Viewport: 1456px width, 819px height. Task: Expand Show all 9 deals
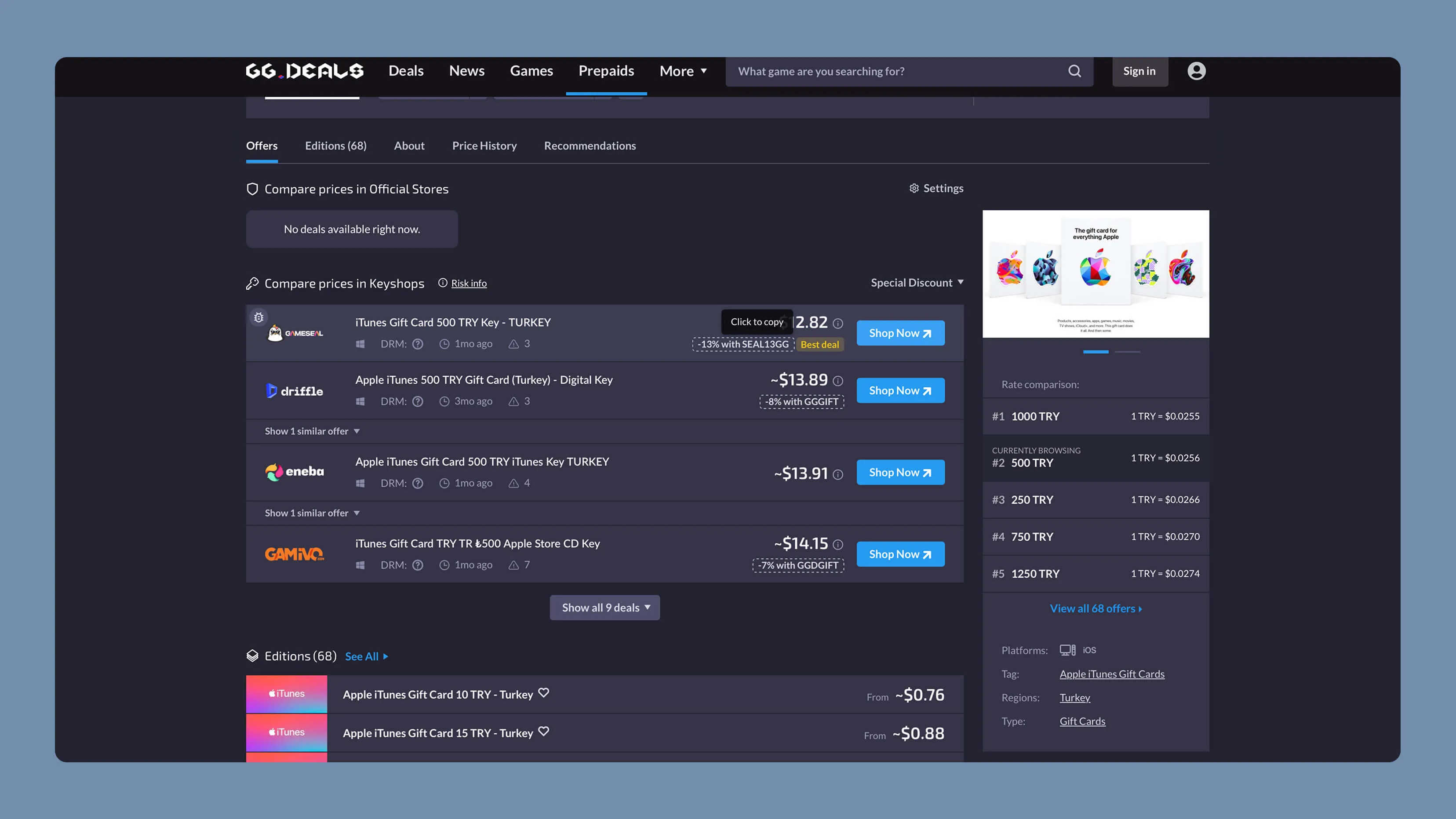(604, 608)
